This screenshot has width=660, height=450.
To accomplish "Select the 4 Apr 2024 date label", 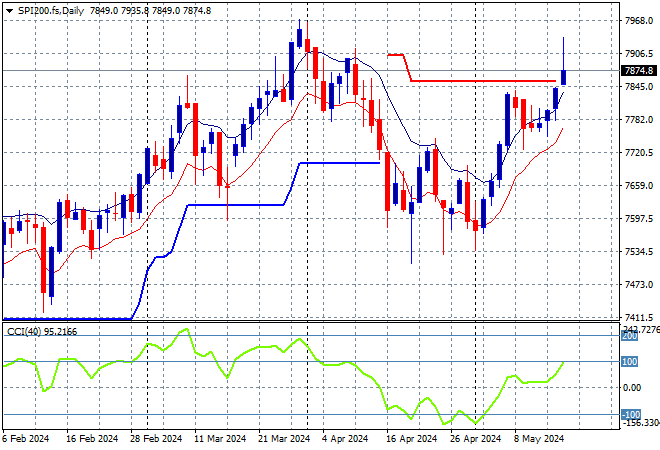I will tap(349, 438).
